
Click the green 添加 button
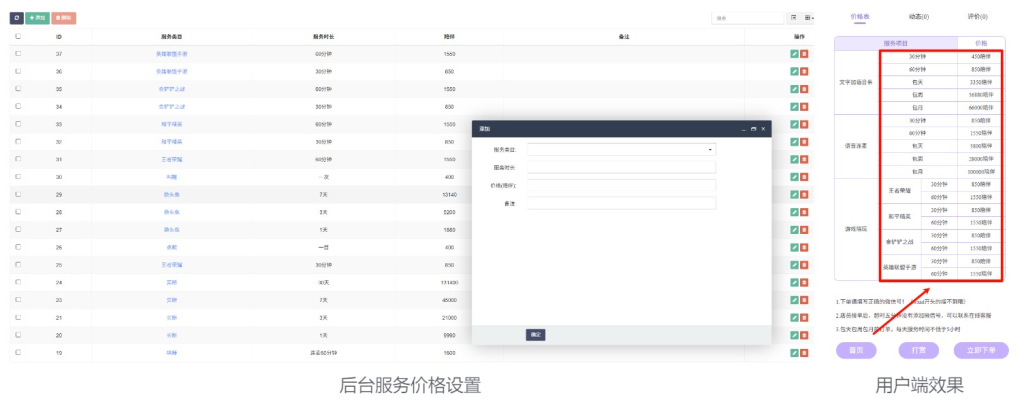click(37, 18)
